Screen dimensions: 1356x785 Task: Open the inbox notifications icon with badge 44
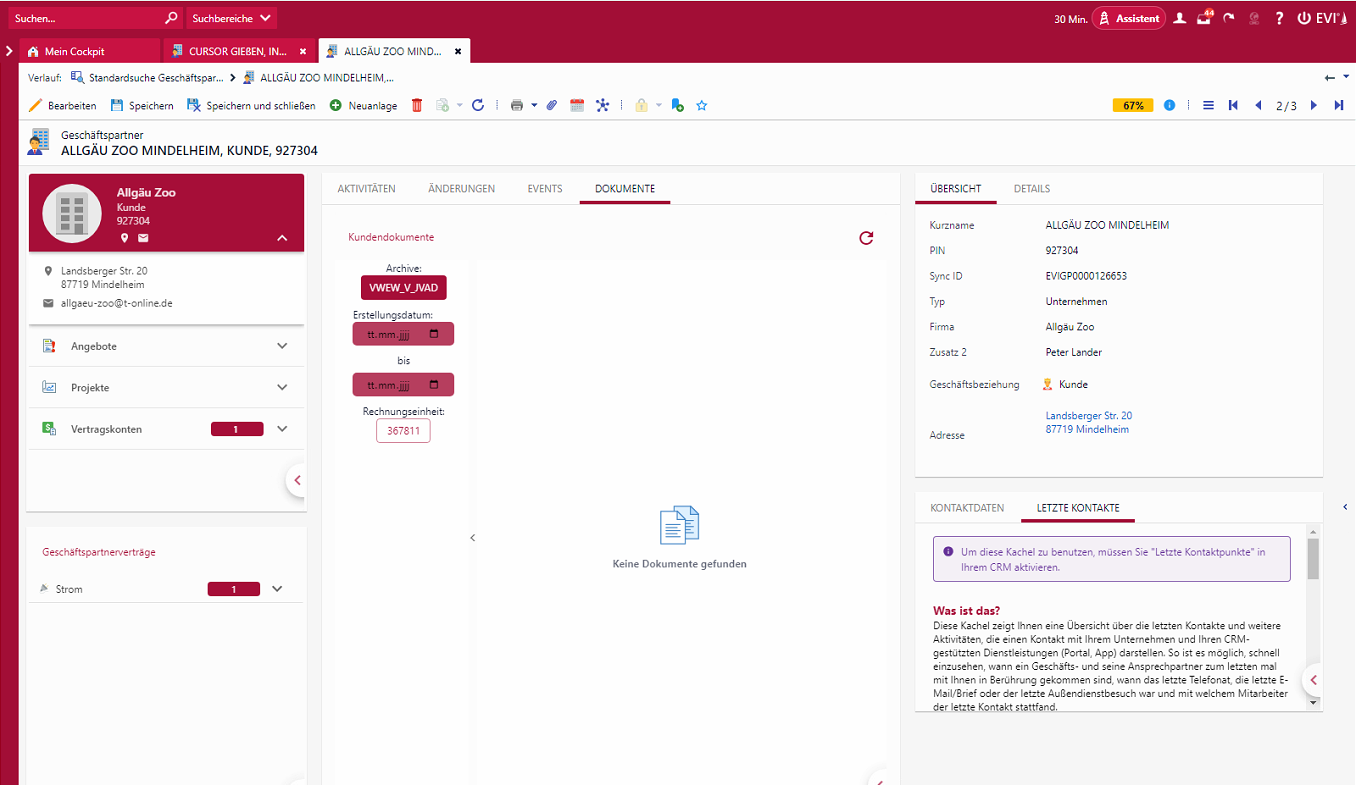coord(1204,18)
